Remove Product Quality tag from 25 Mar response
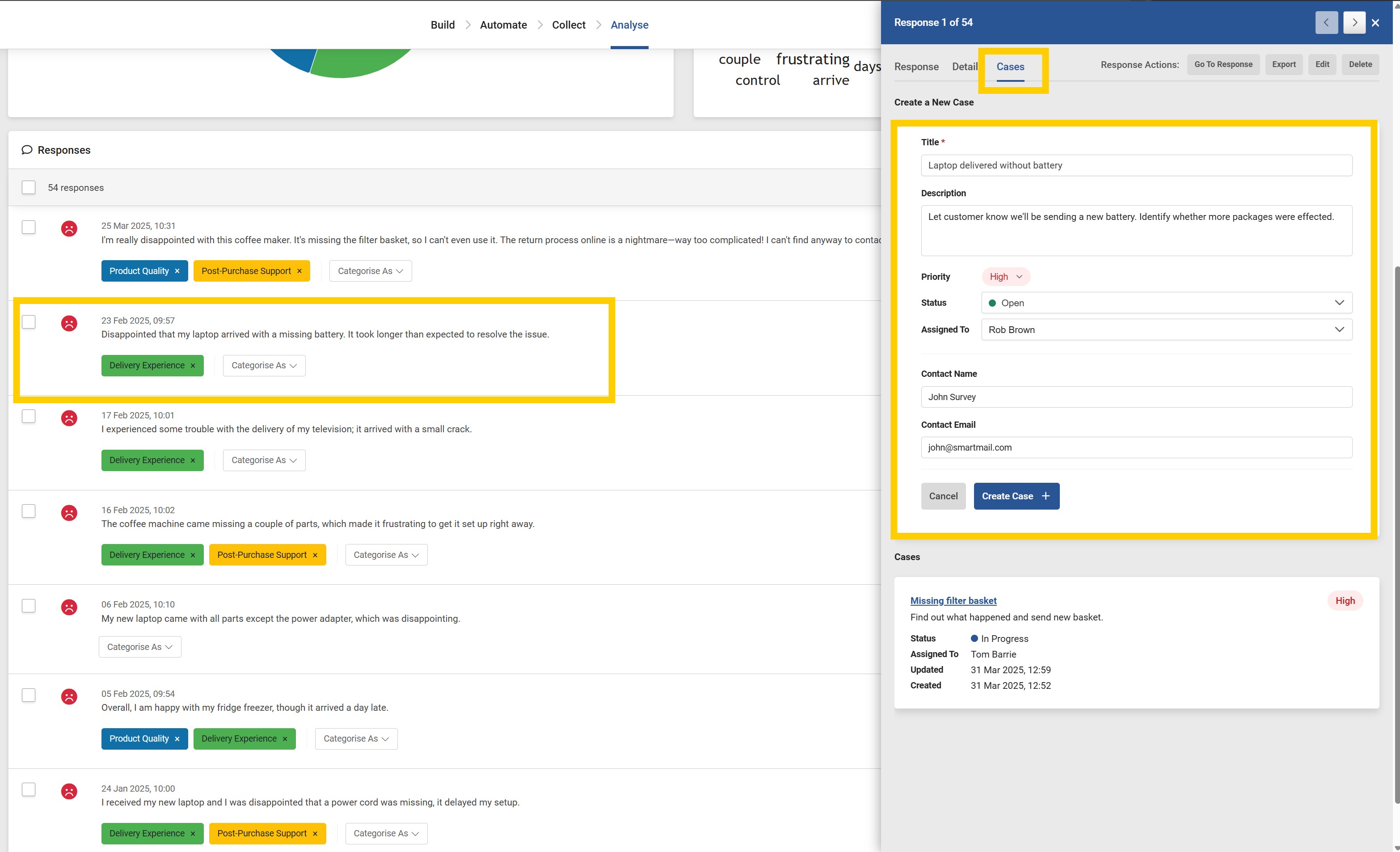Viewport: 1400px width, 852px height. coord(177,271)
